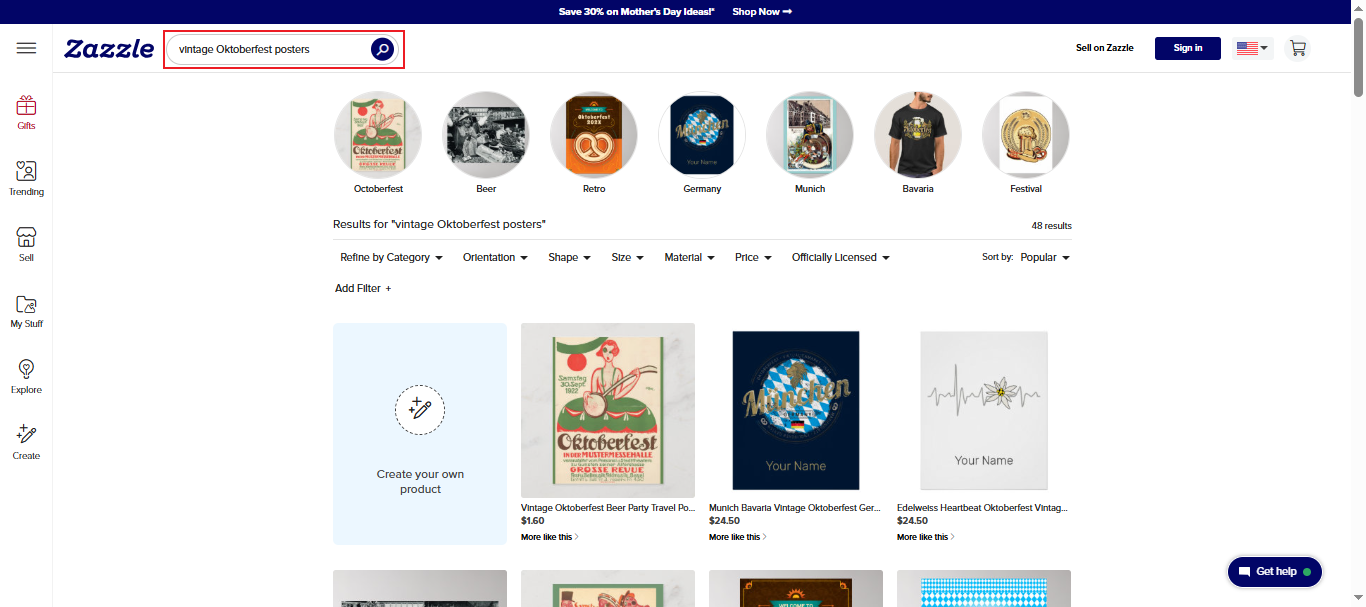
Task: Change the Sort by Popular dropdown
Action: coord(1043,257)
